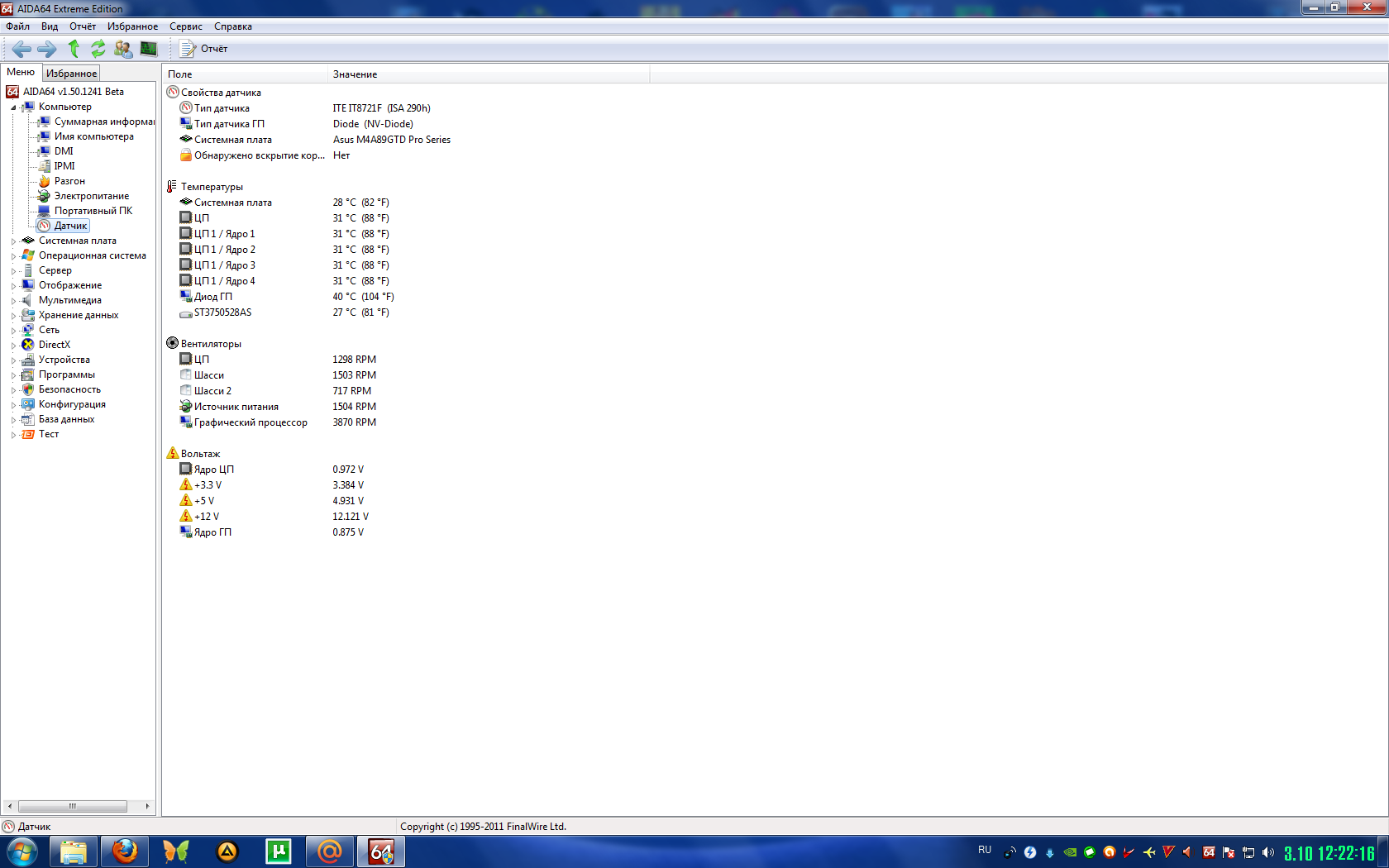
Task: Select the Шасси 2 fan row
Action: coord(276,391)
